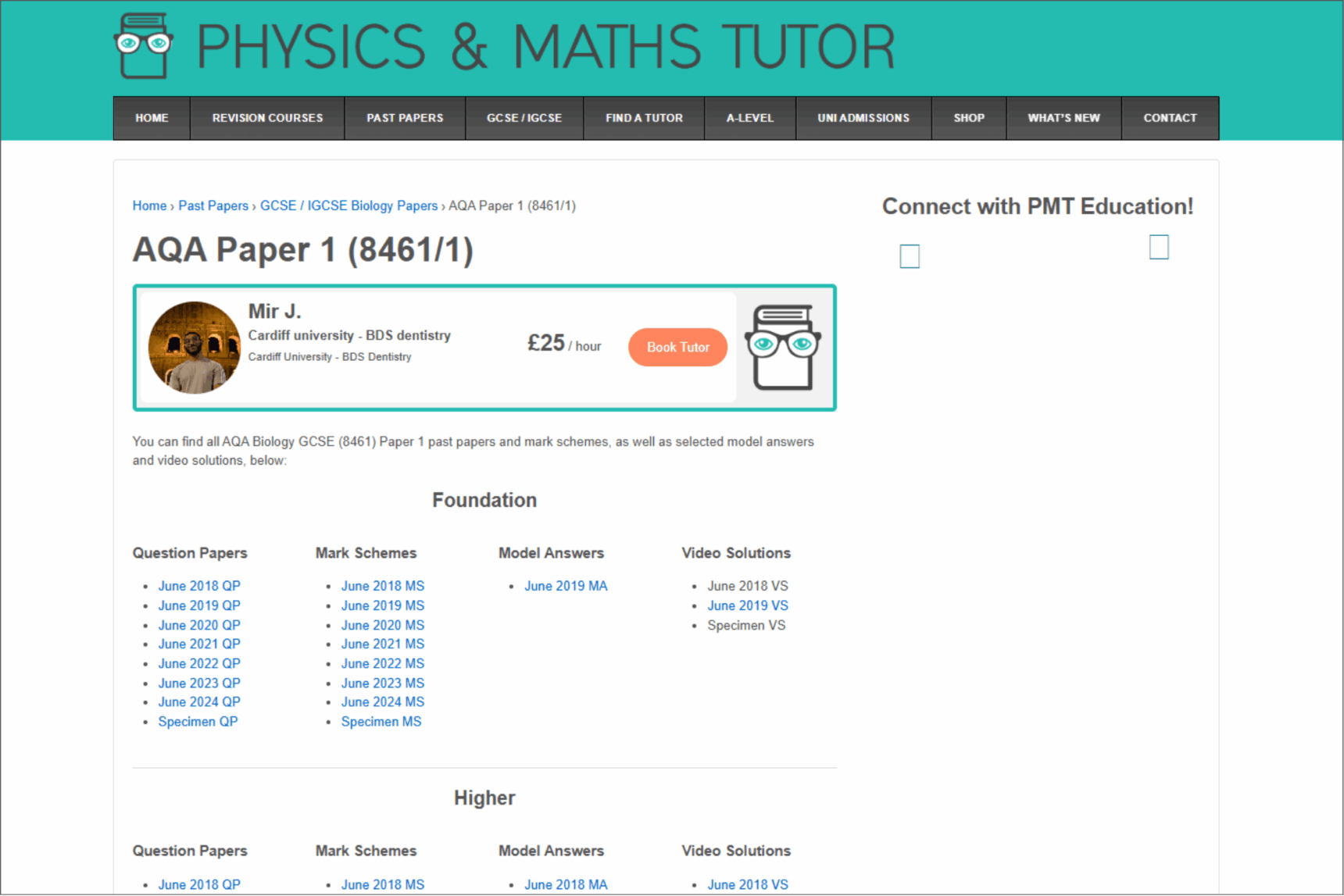The width and height of the screenshot is (1344, 896).
Task: Open the A-LEVEL menu
Action: coord(749,118)
